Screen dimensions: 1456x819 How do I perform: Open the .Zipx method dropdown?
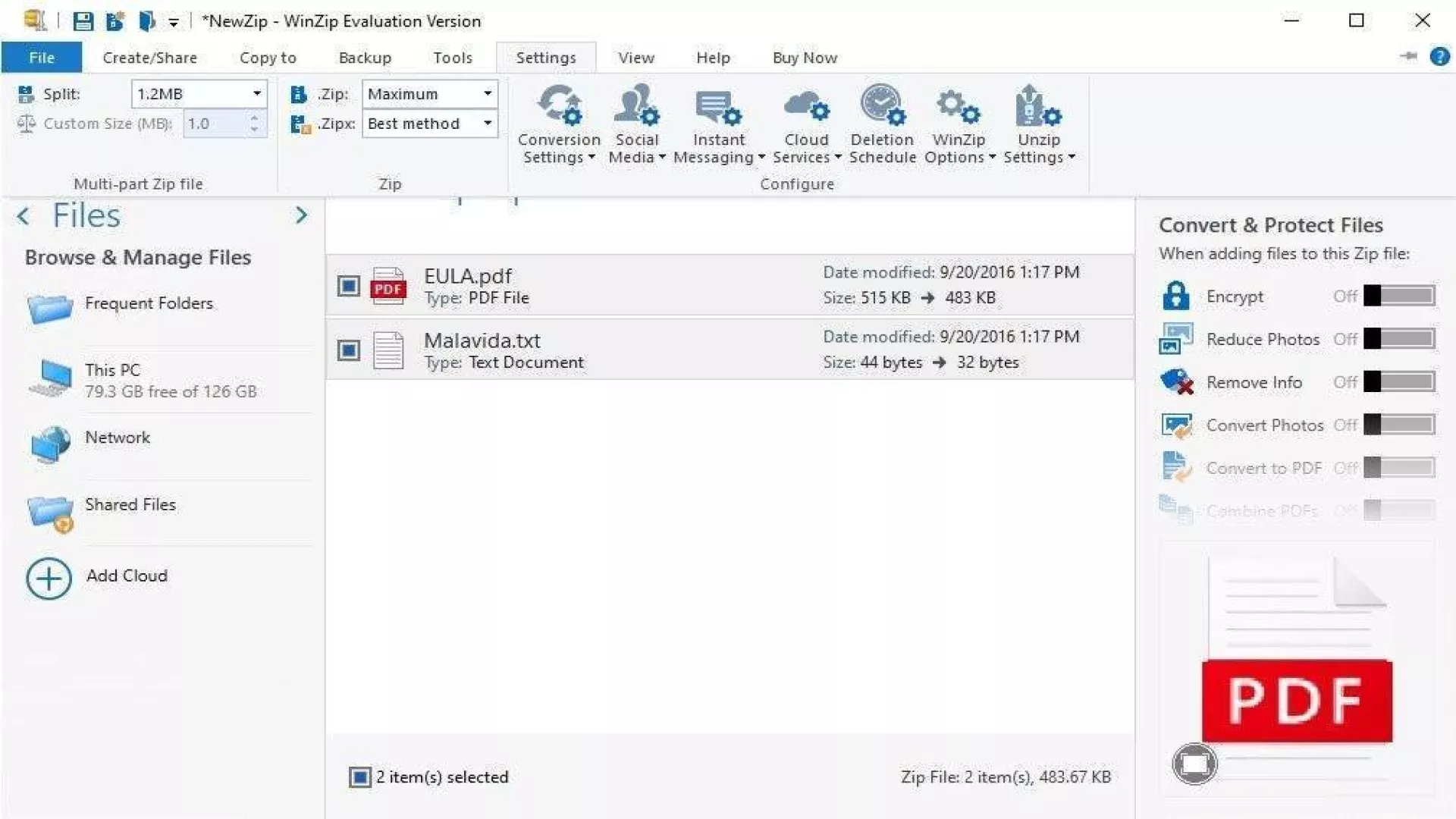coord(487,124)
